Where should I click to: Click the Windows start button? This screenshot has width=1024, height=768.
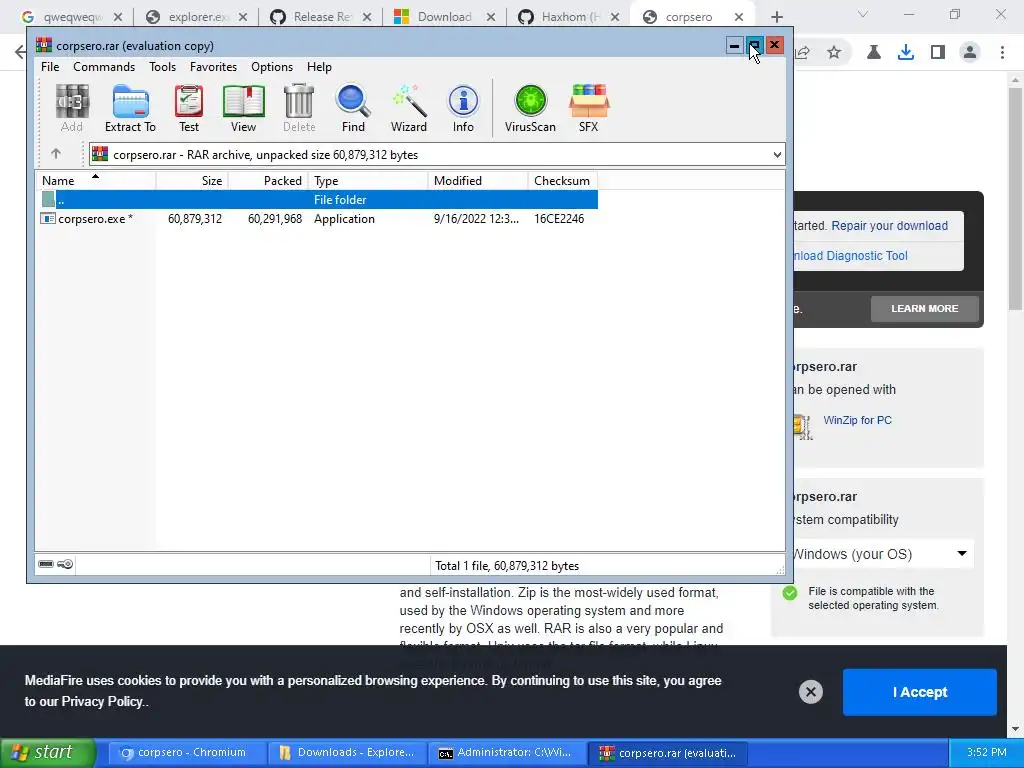[47, 752]
